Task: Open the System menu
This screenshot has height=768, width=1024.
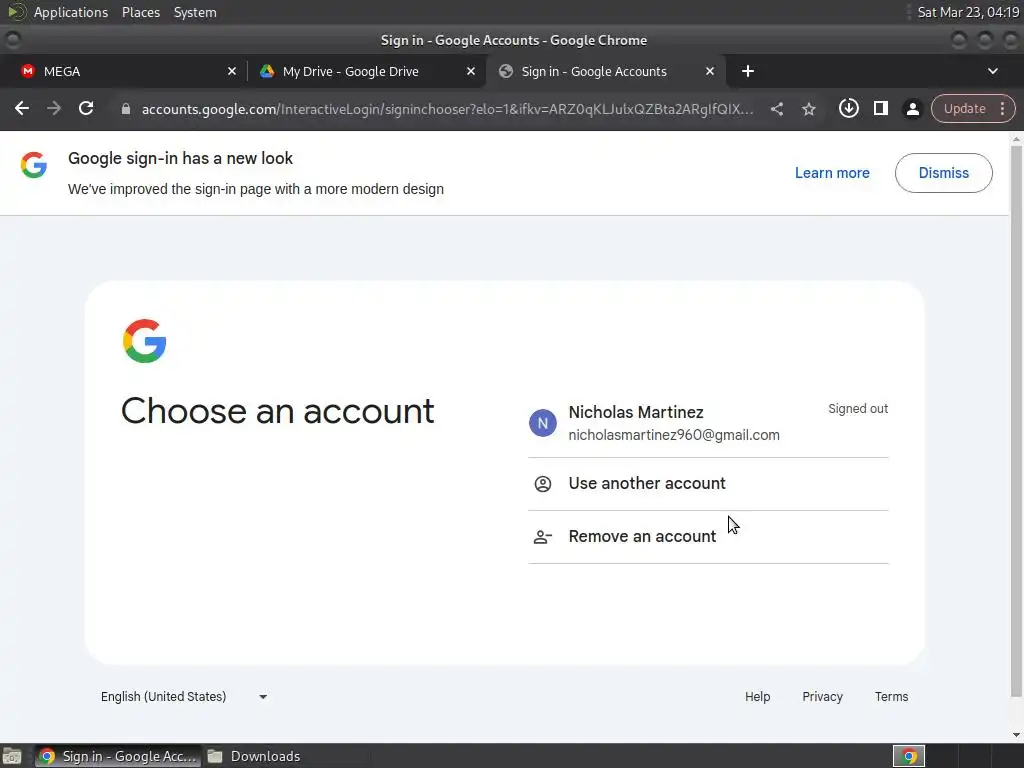Action: click(195, 12)
